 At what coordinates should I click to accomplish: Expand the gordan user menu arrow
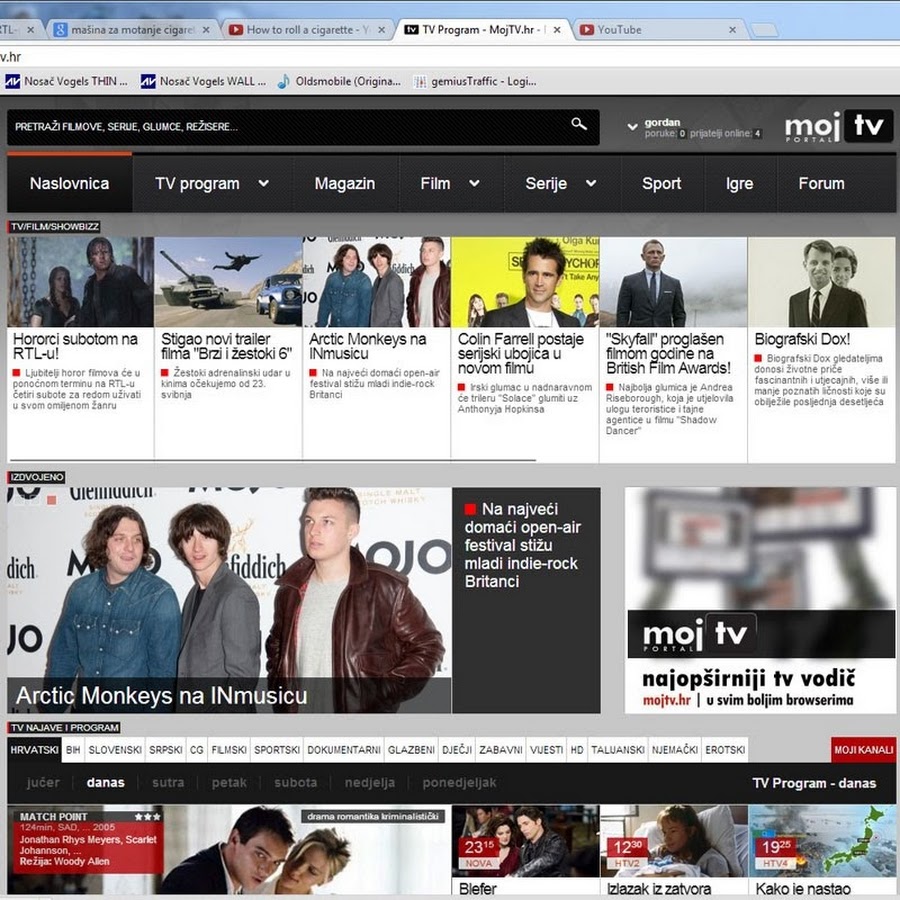click(x=633, y=126)
